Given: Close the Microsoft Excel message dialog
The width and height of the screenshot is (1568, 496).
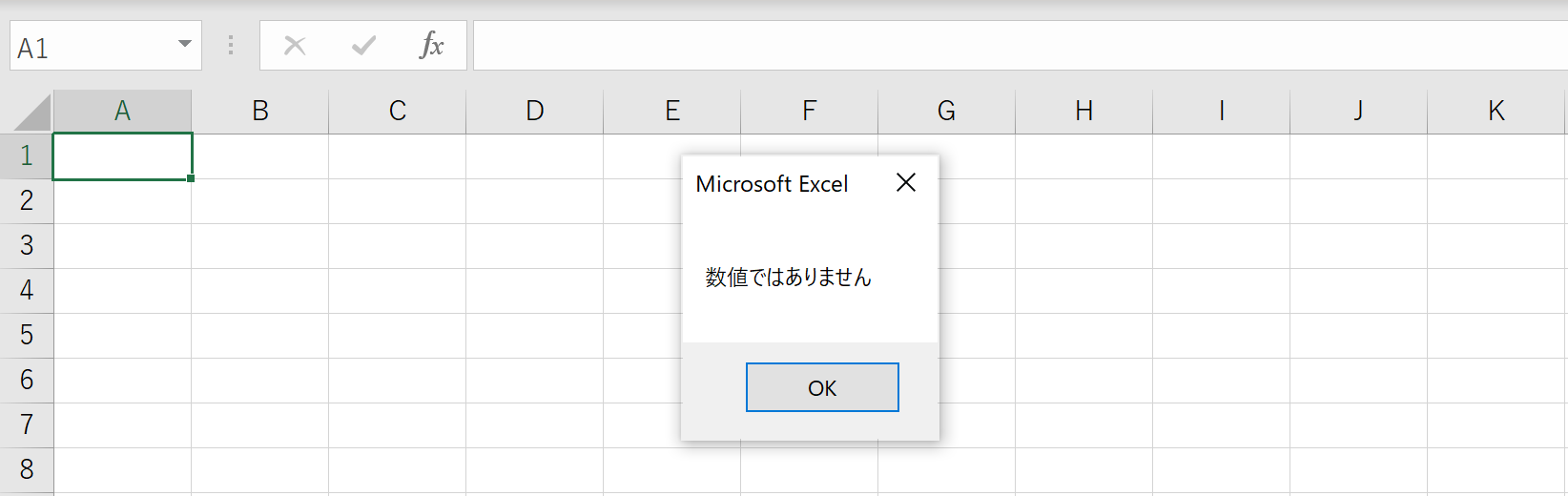Looking at the screenshot, I should [906, 182].
